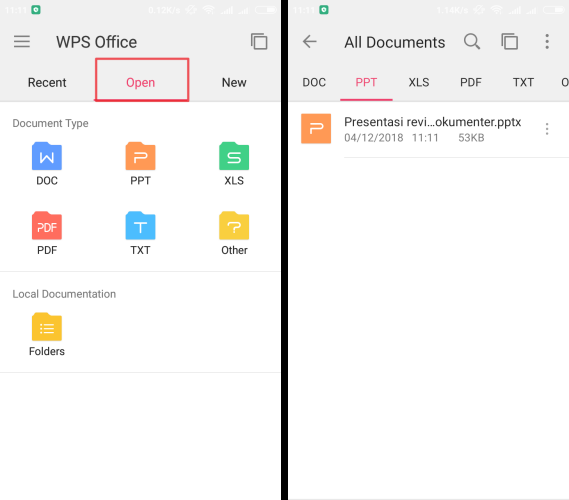Select the PDF filter tab in All Documents
The image size is (569, 500).
point(471,82)
